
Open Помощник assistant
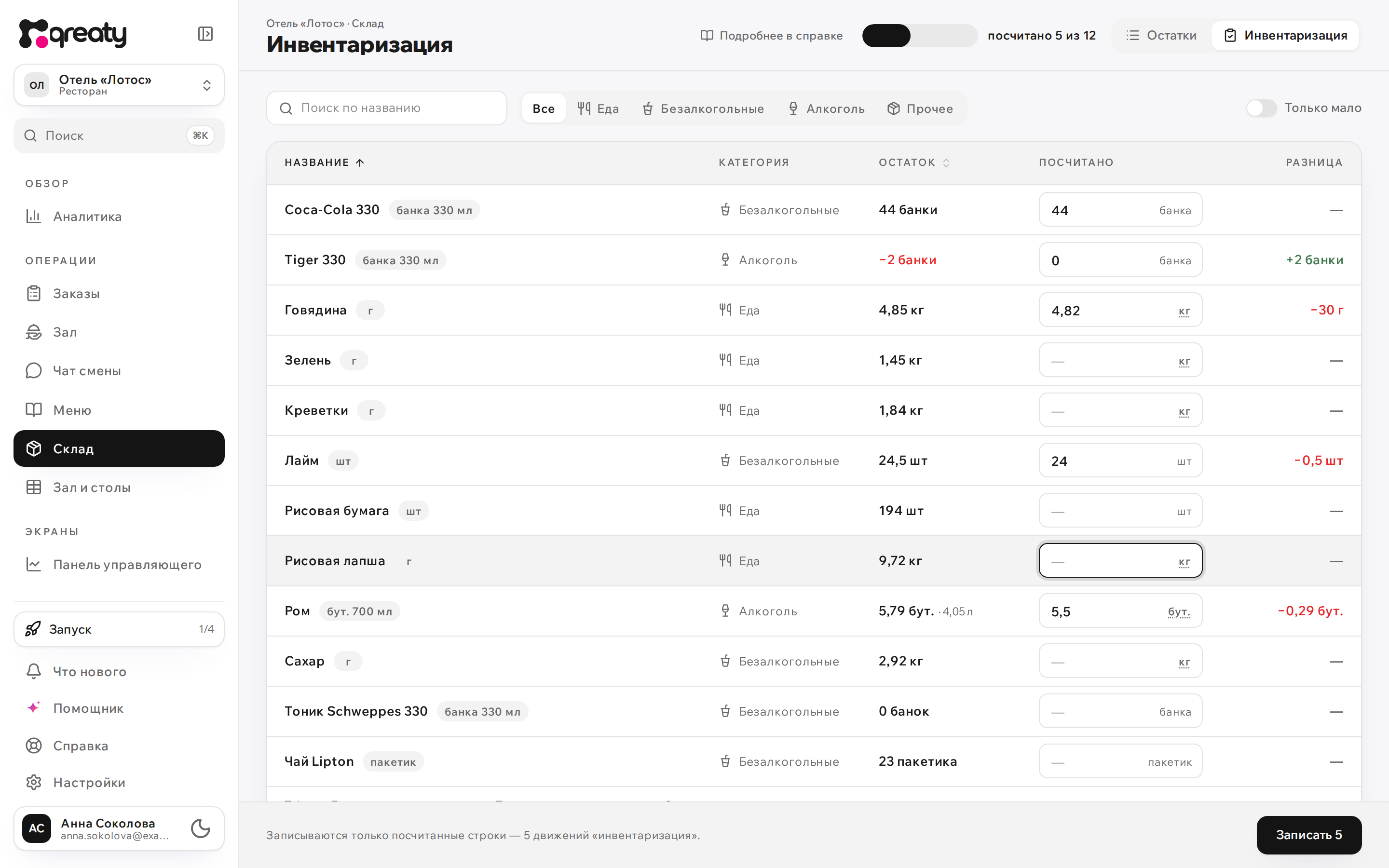(x=119, y=708)
